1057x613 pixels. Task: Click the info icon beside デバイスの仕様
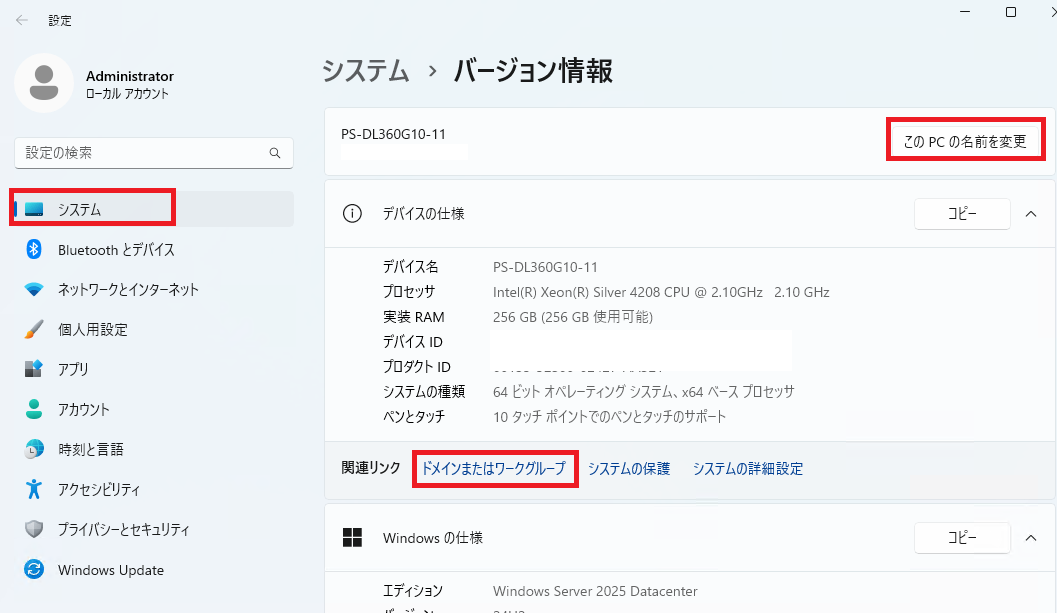pyautogui.click(x=352, y=214)
